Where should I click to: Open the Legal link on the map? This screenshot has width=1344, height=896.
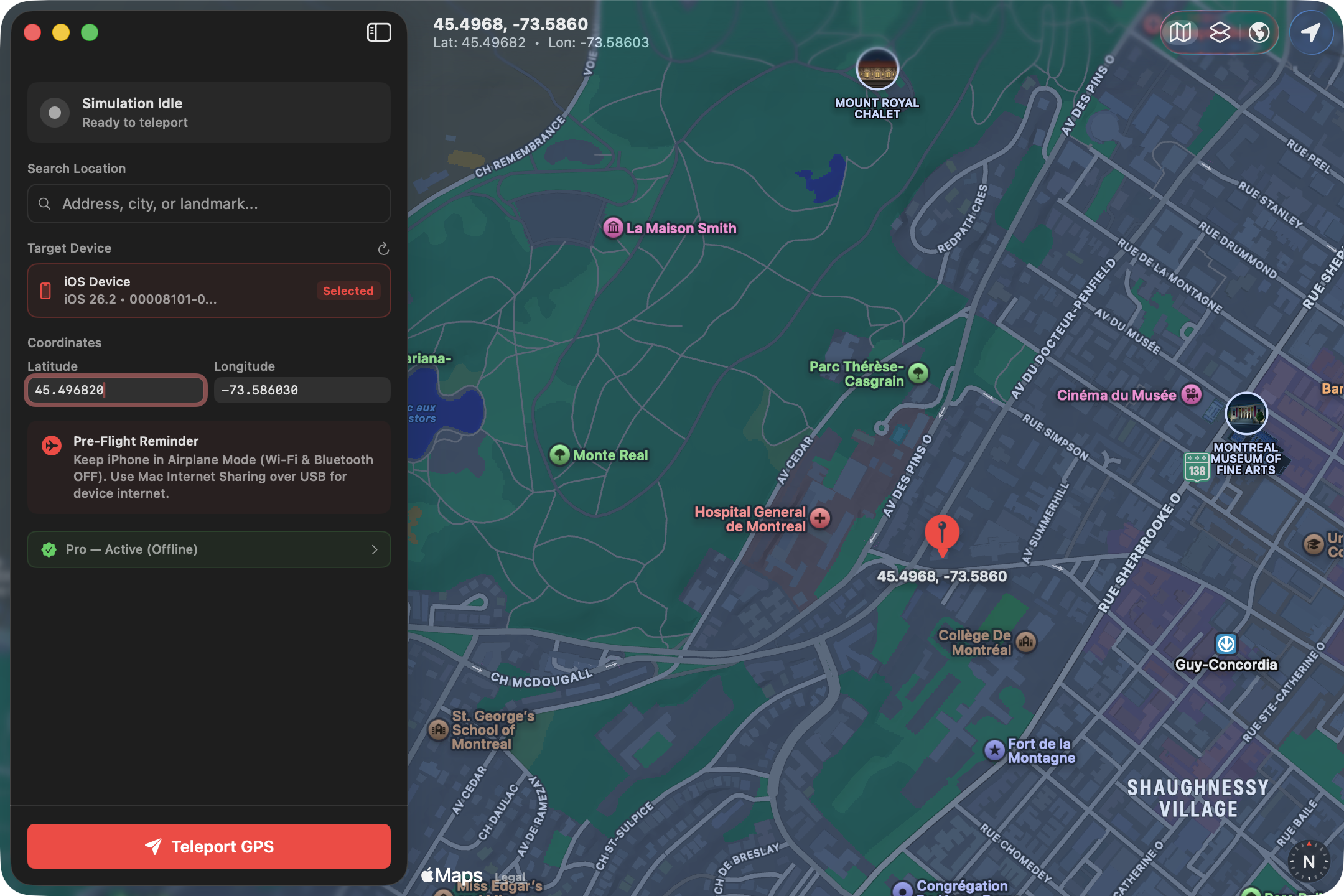coord(510,877)
